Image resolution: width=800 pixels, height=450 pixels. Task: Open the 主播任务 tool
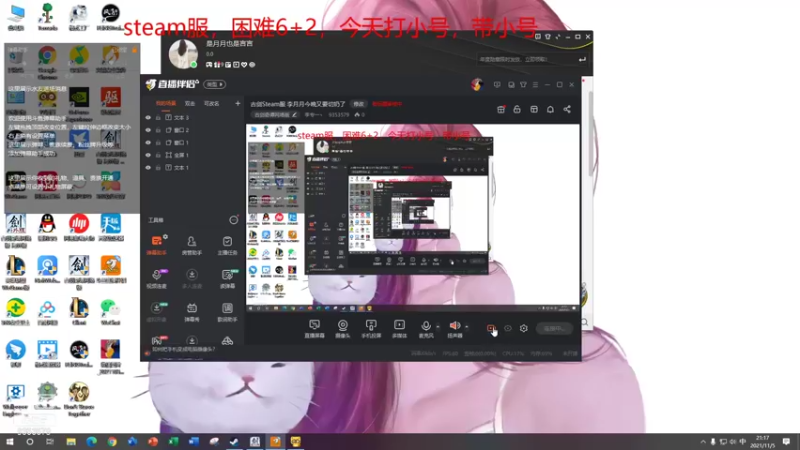[227, 245]
